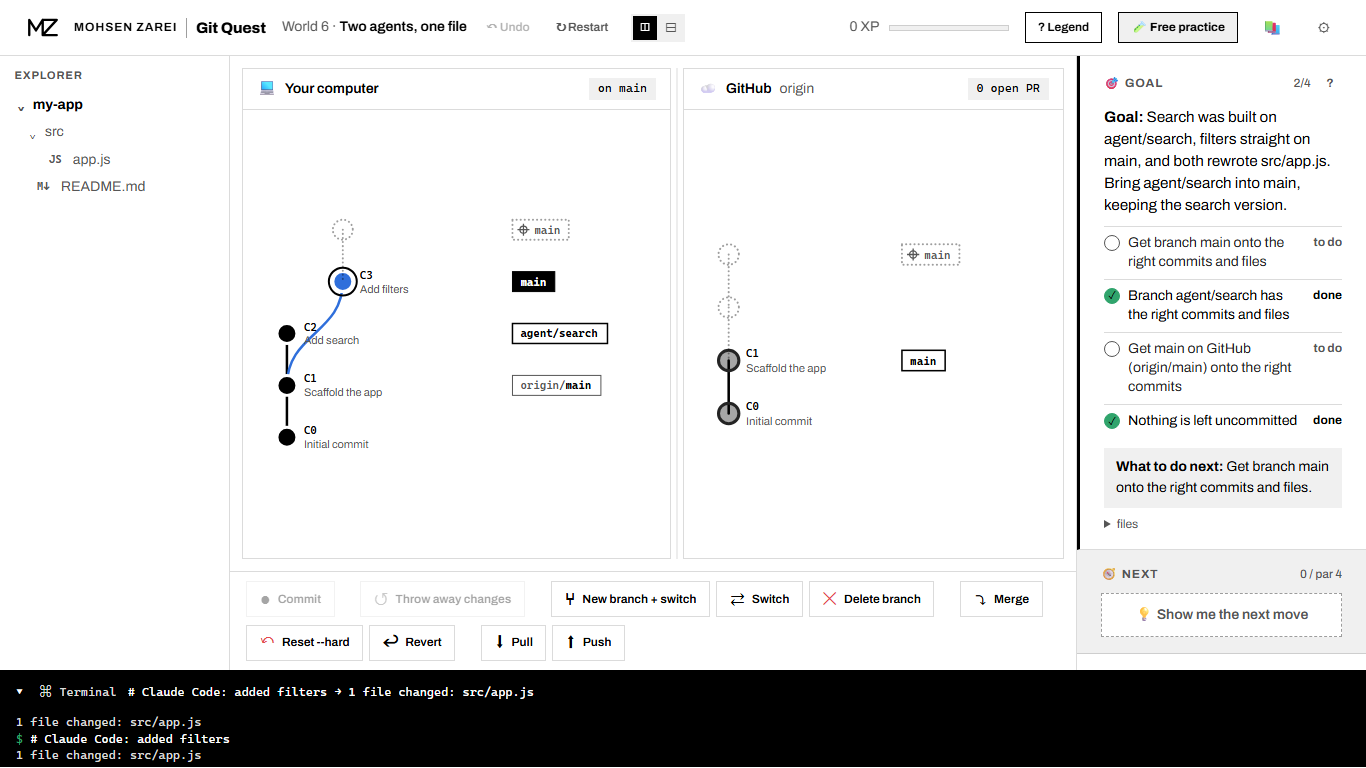The height and width of the screenshot is (768, 1366).
Task: Click the 'on main' status badge
Action: [x=622, y=88]
